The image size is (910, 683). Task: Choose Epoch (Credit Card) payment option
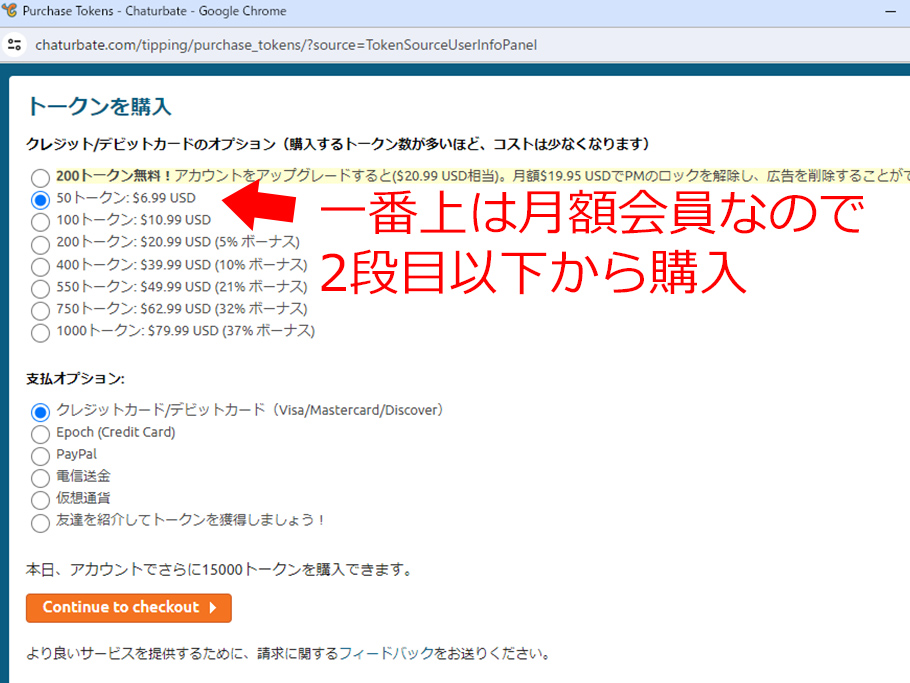[40, 433]
